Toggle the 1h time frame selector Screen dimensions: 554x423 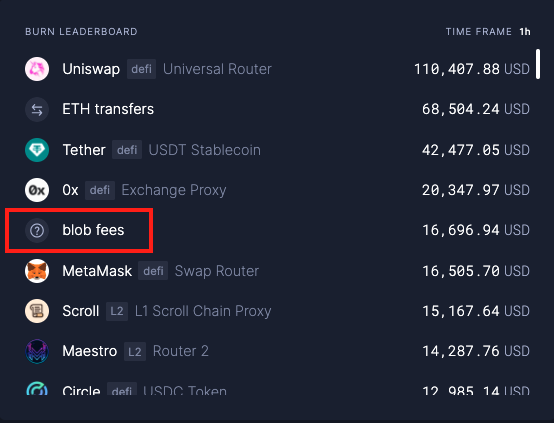[x=525, y=32]
